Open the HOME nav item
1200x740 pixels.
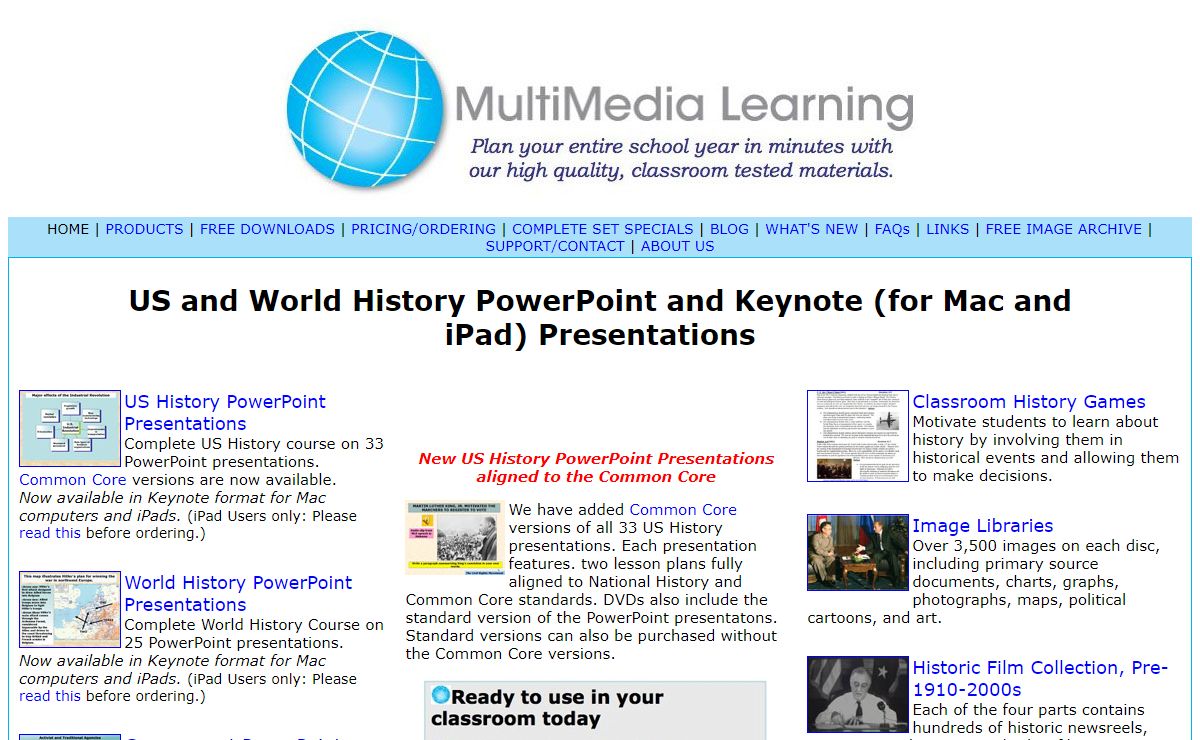point(68,229)
